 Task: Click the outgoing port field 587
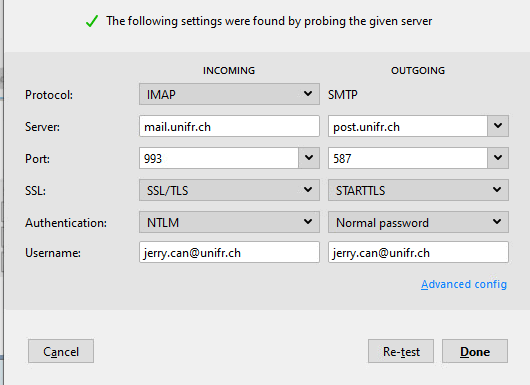coord(408,158)
